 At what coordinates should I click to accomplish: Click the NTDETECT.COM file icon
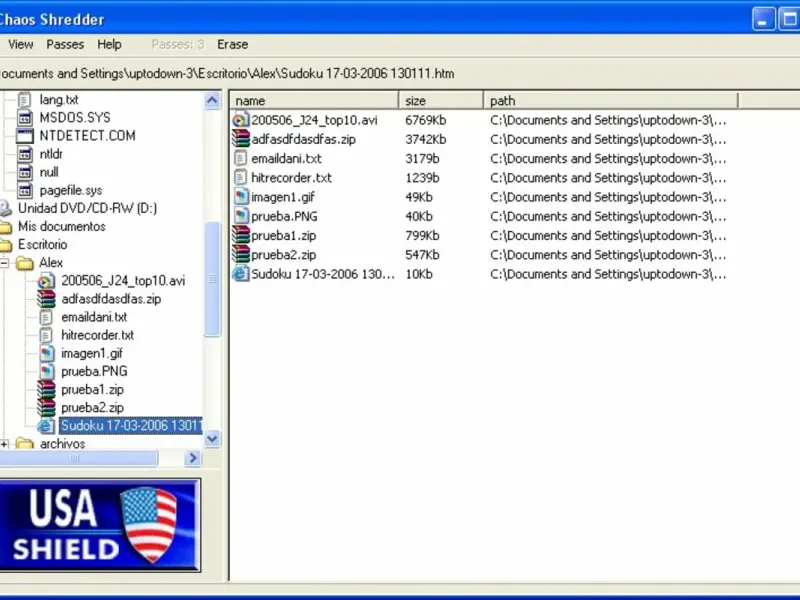(x=24, y=136)
